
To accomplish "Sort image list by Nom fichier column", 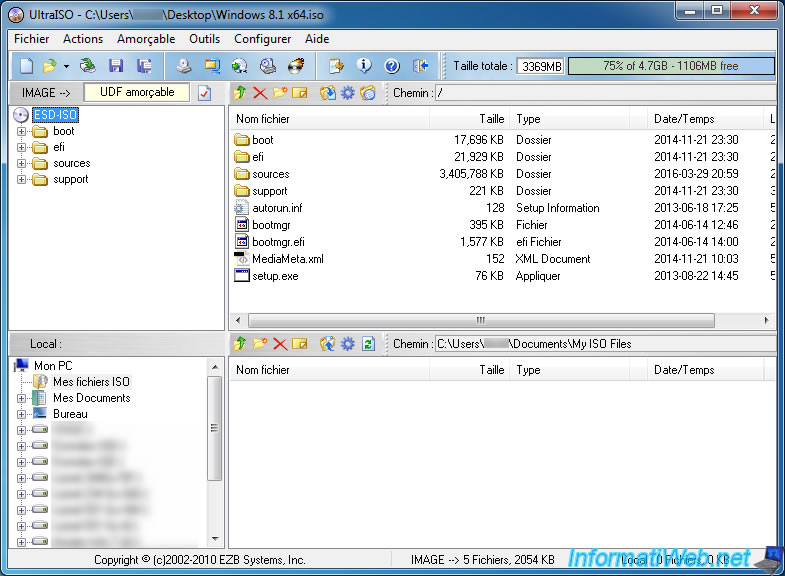I will [x=330, y=119].
